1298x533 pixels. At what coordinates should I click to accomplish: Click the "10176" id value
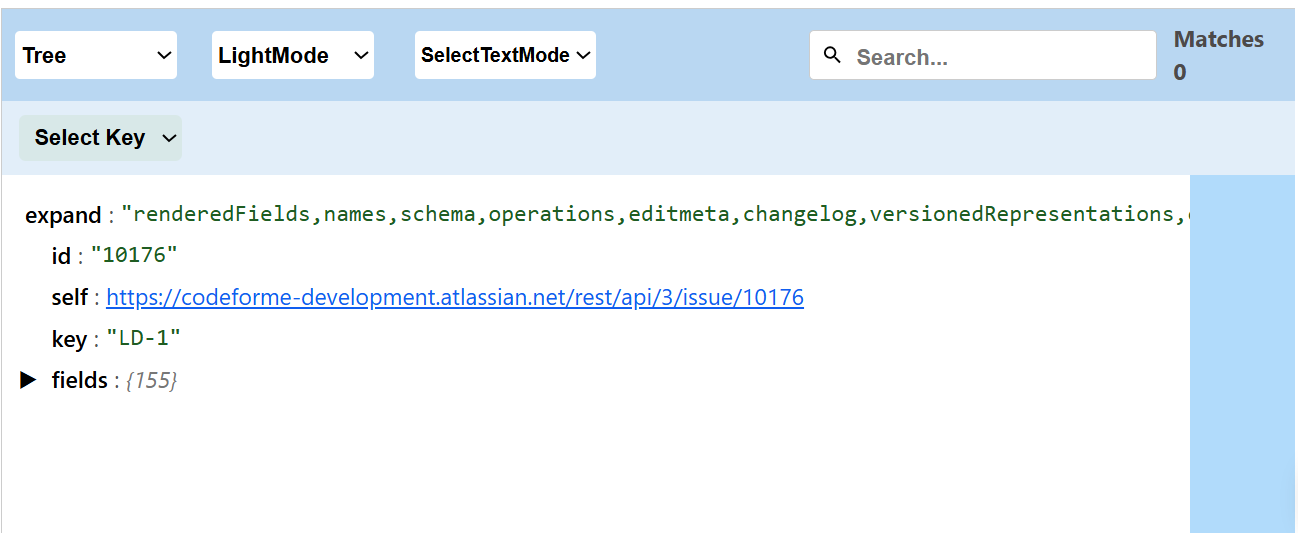click(134, 256)
